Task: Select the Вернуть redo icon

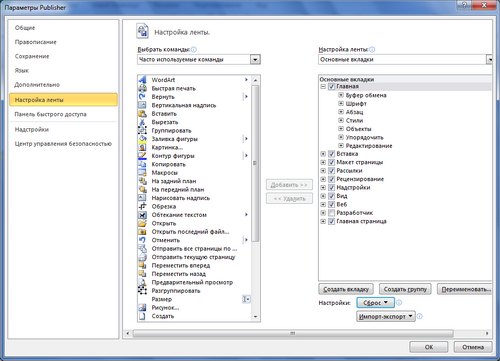Action: pos(142,97)
